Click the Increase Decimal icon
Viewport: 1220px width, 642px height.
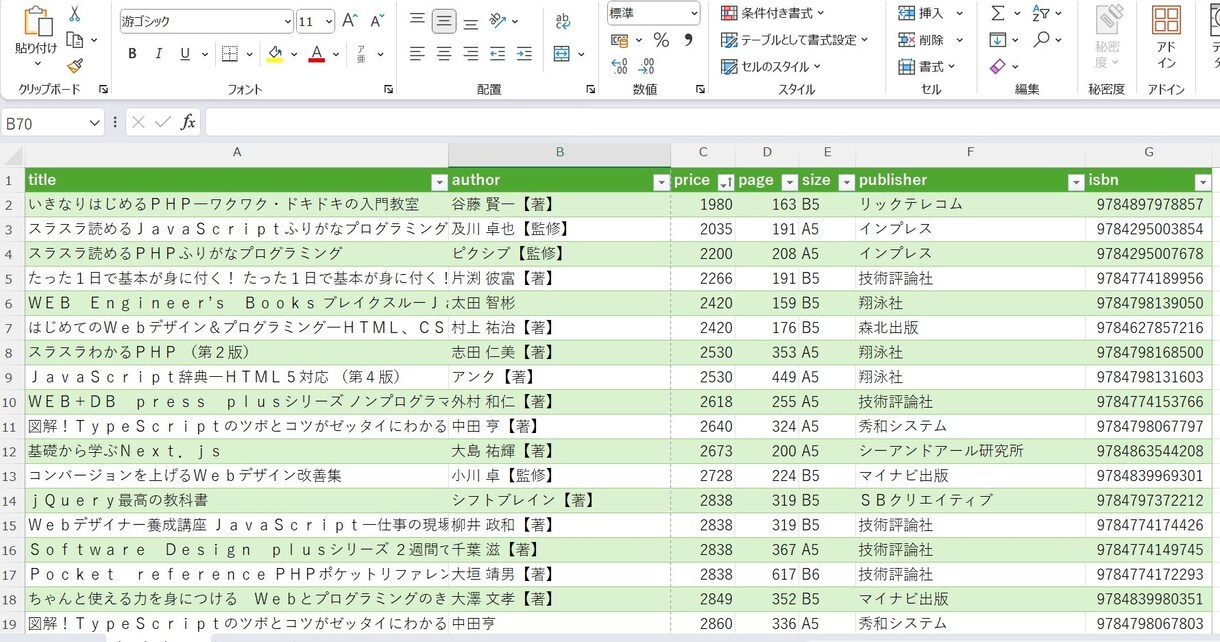tap(619, 67)
